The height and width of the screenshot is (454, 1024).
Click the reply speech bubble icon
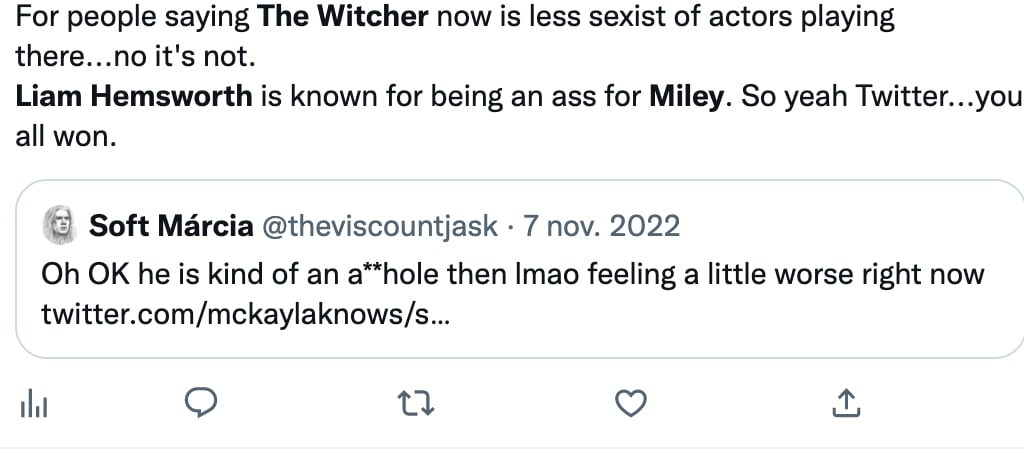click(203, 403)
